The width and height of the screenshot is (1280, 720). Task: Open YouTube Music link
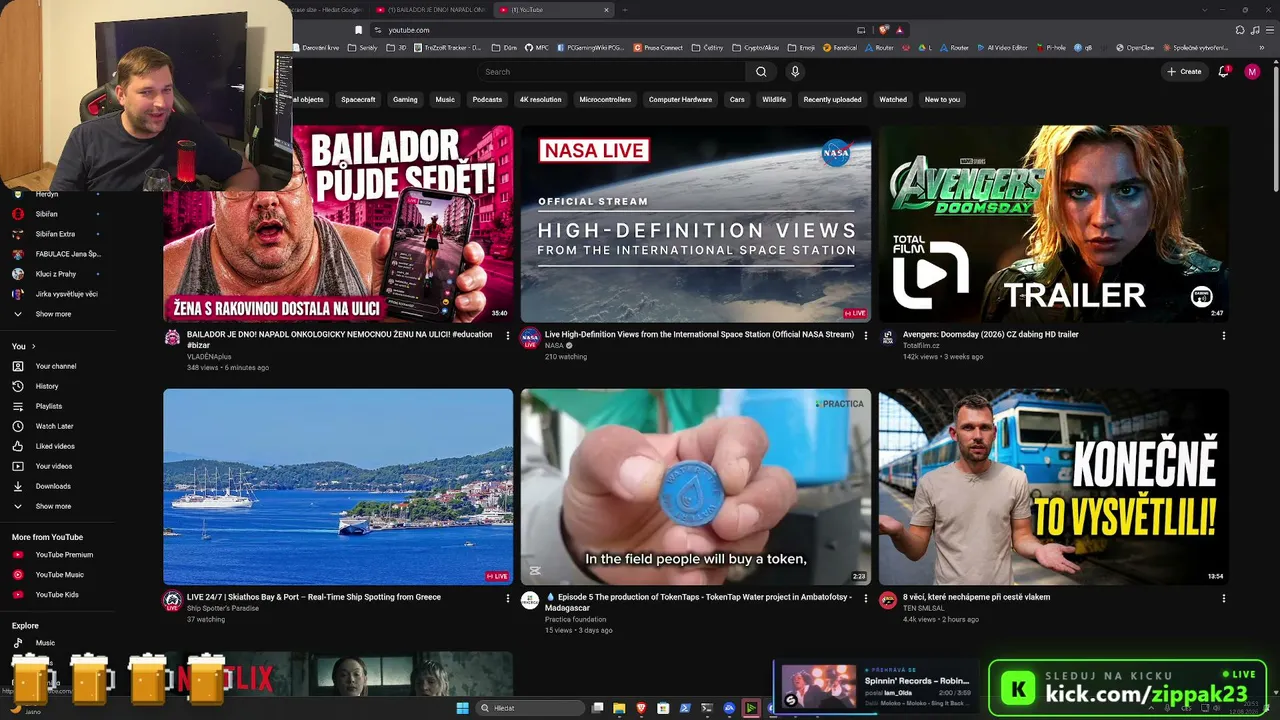60,575
